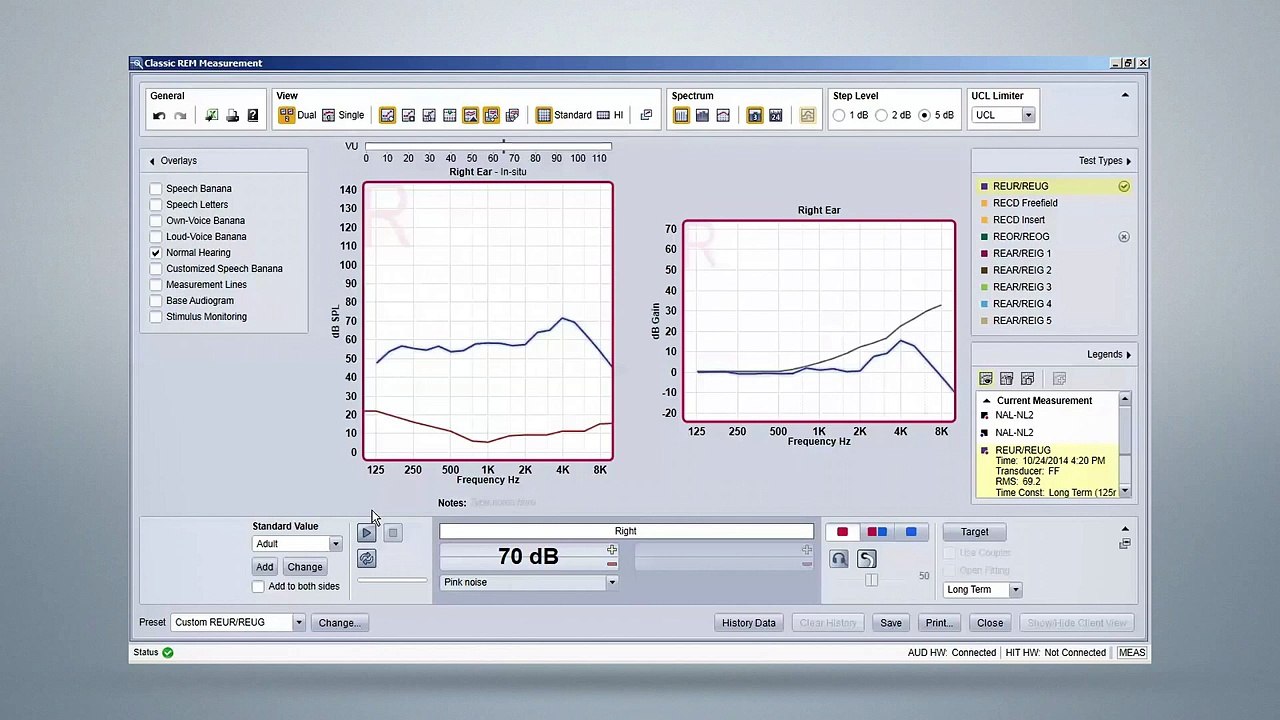Enable Speech Letters overlay

tap(156, 205)
